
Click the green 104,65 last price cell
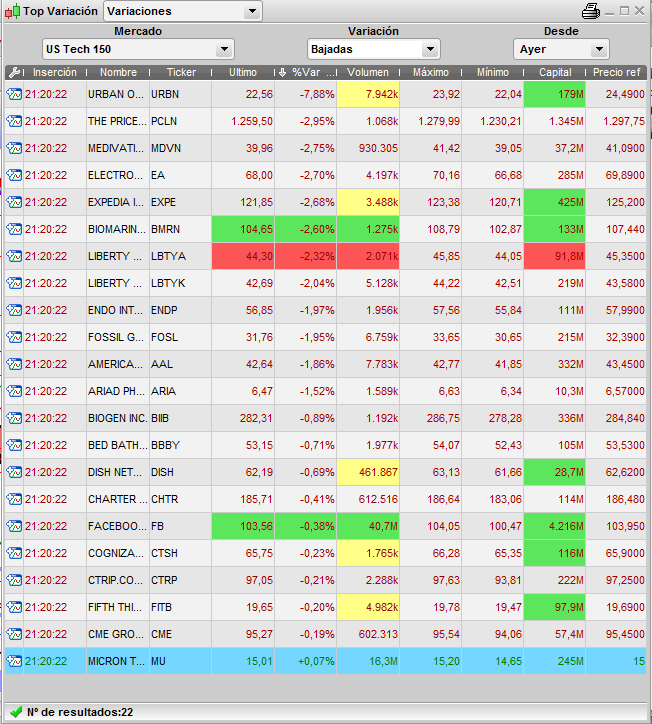tap(243, 229)
